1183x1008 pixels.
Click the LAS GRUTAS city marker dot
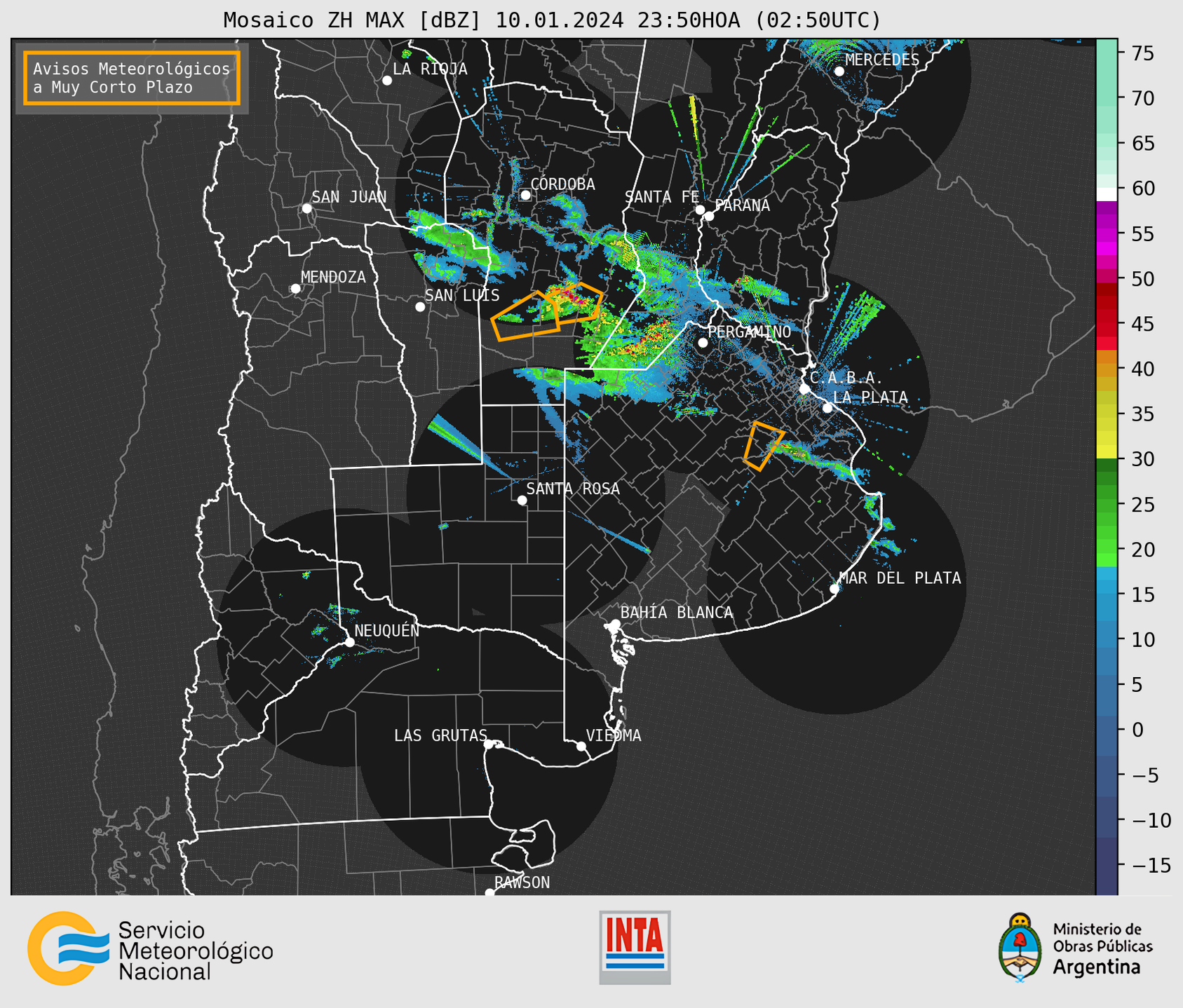click(489, 744)
